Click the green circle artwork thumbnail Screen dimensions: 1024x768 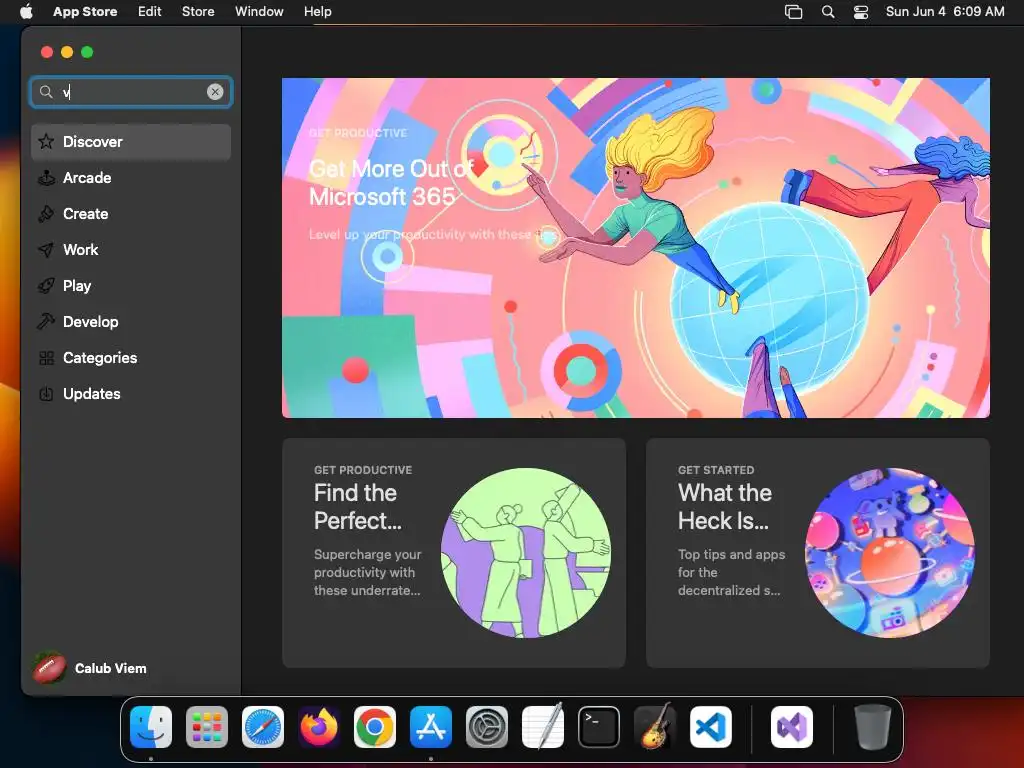(526, 552)
